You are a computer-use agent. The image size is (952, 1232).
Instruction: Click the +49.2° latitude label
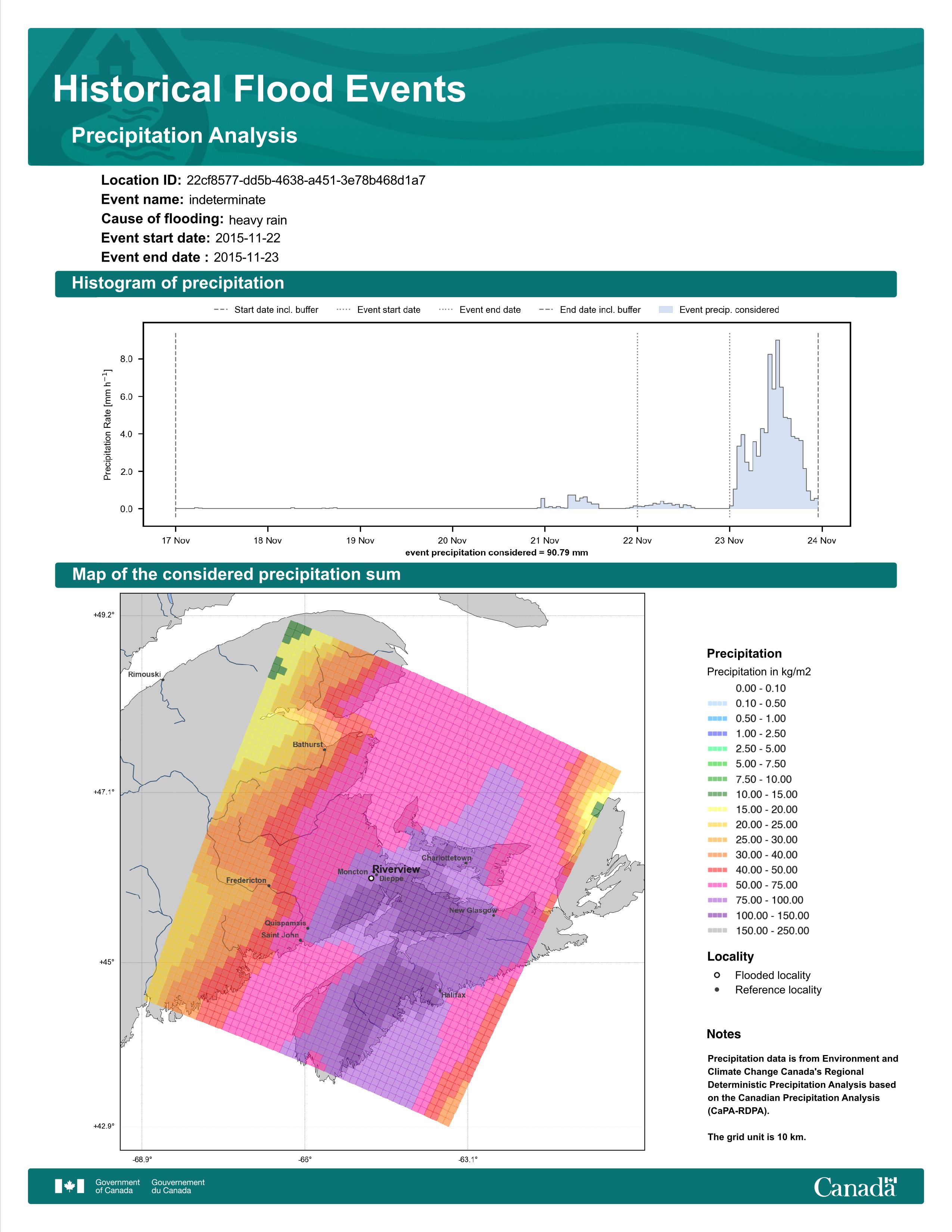(104, 615)
